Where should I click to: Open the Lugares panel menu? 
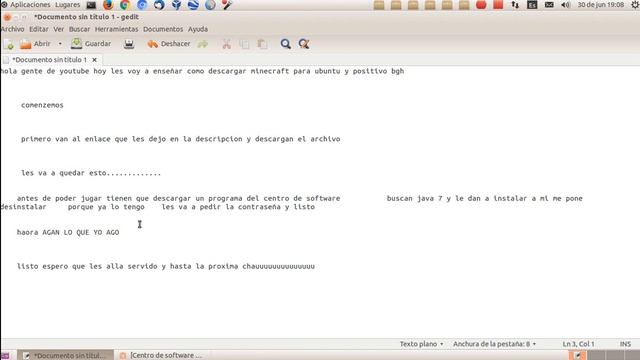[x=68, y=5]
